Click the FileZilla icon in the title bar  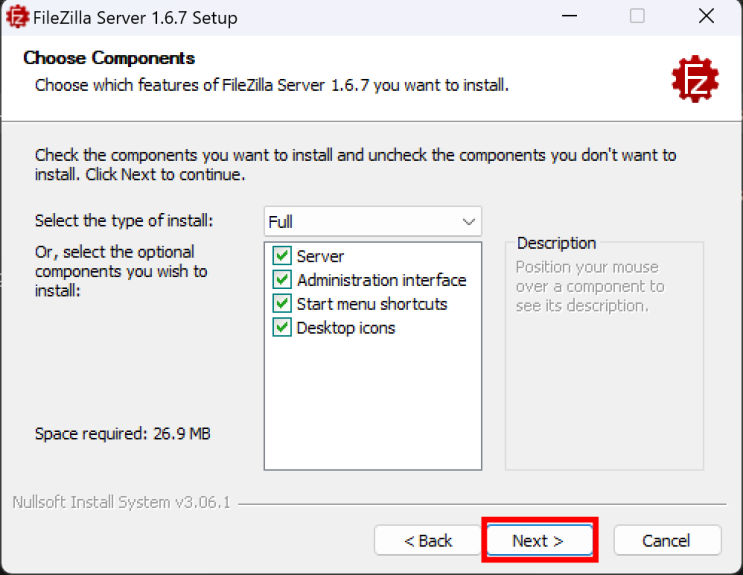[18, 17]
